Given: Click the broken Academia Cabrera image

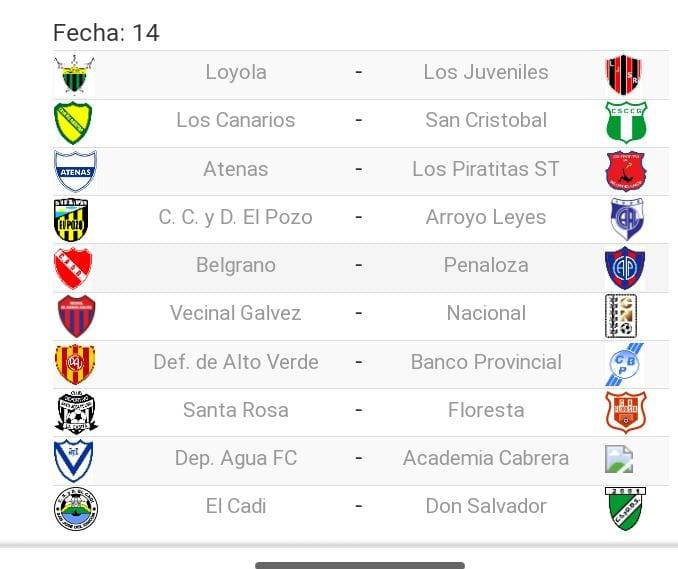Looking at the screenshot, I should pos(620,458).
